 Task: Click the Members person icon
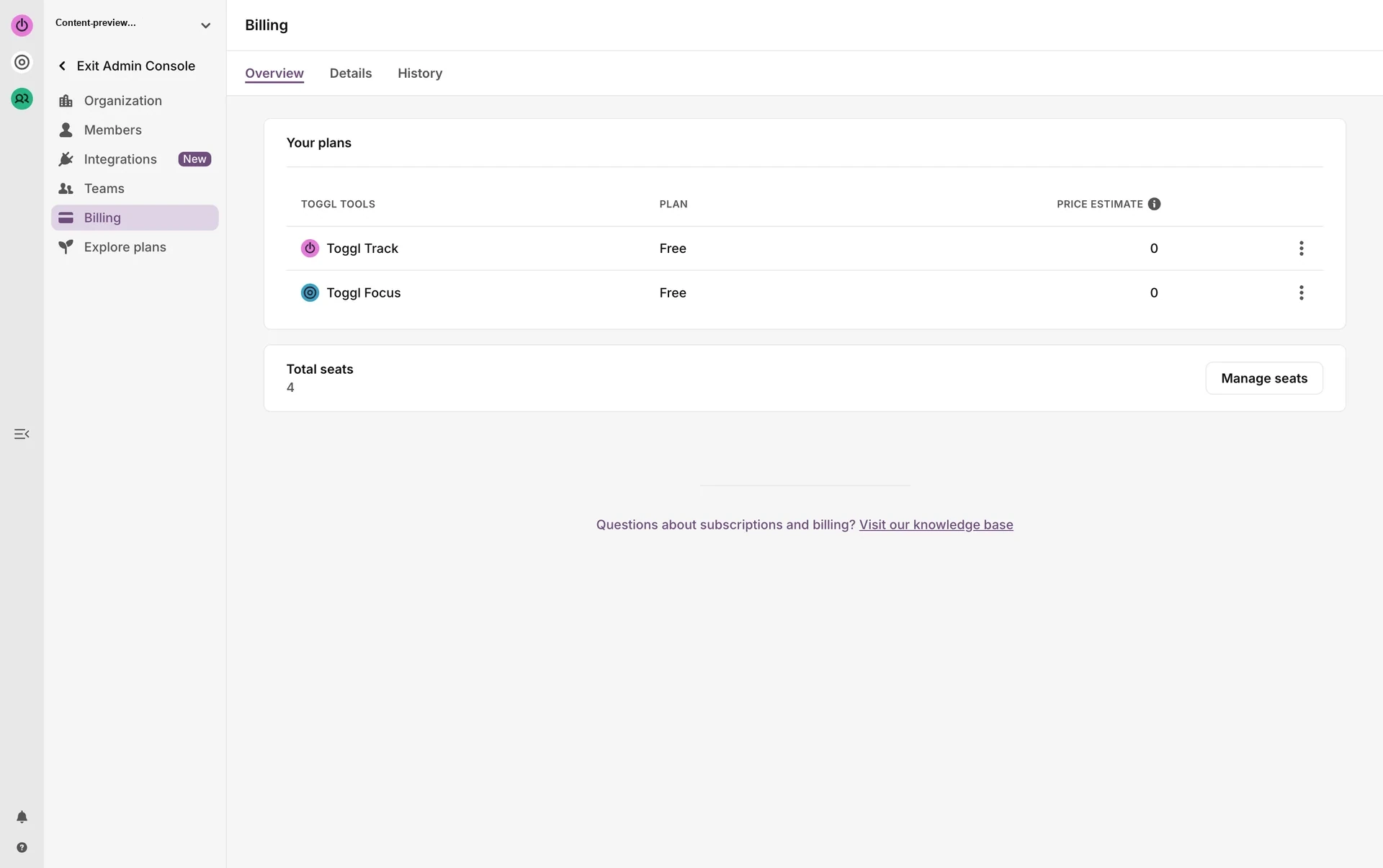(66, 130)
